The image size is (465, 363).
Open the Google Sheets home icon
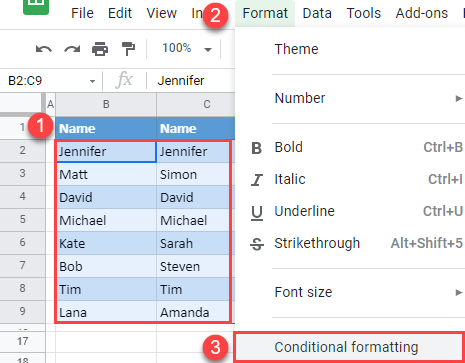point(36,6)
